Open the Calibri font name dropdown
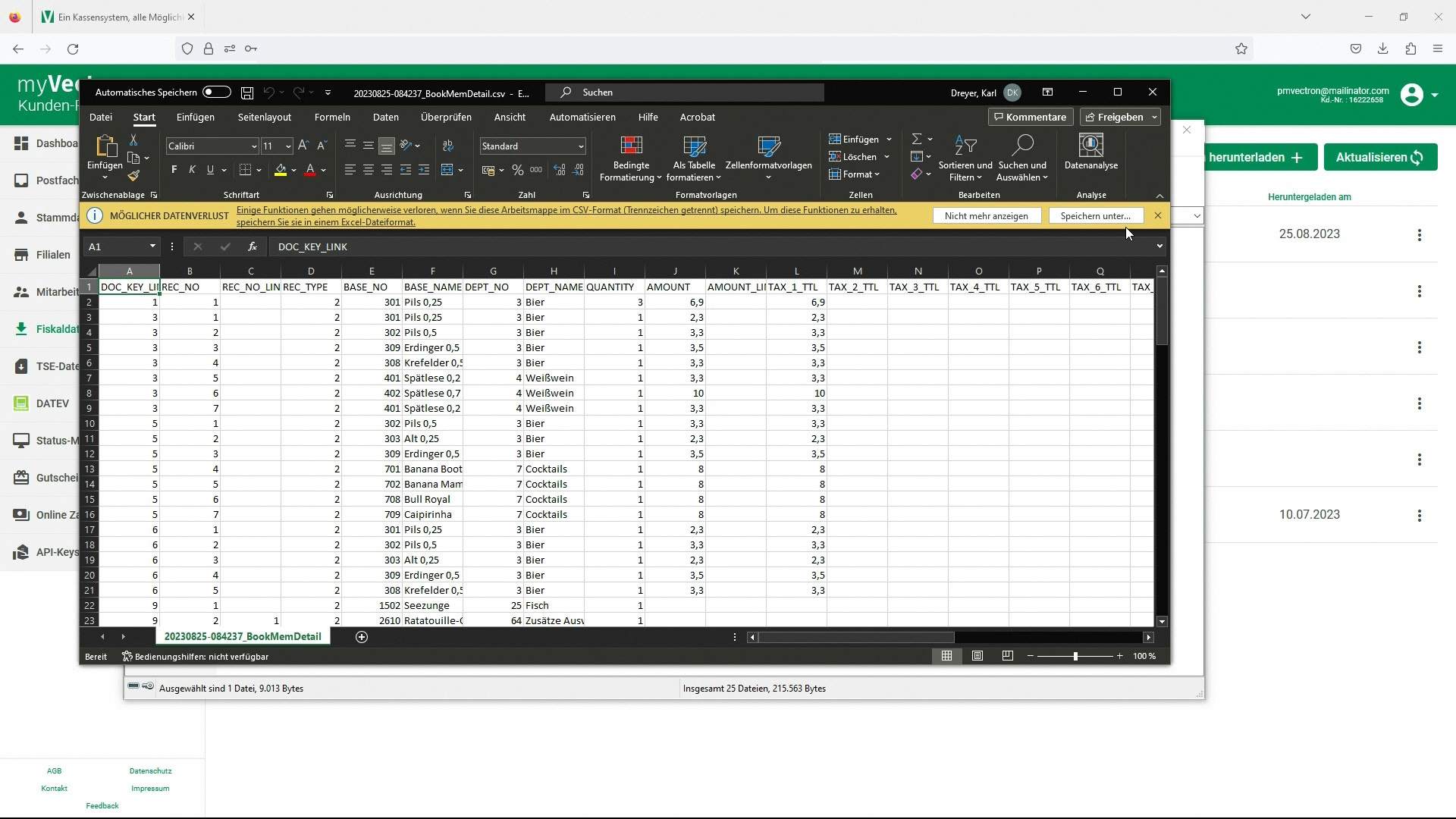Screen dimensions: 1456x819 [x=254, y=146]
